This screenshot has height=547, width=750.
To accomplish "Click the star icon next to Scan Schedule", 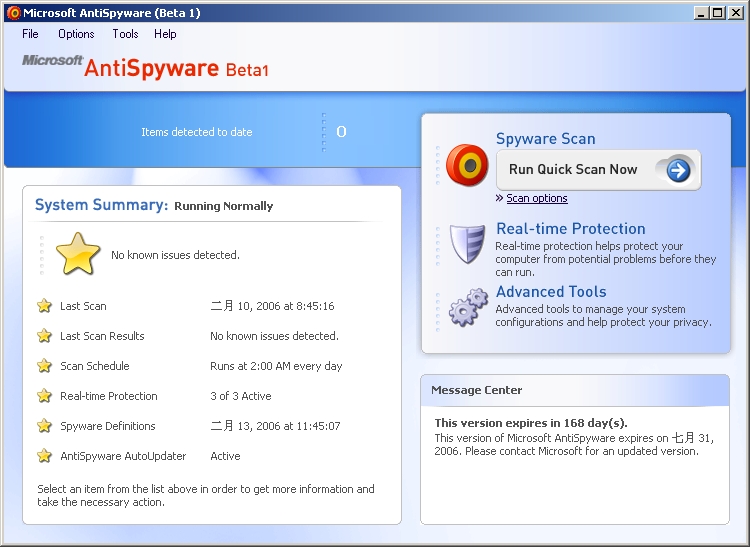I will 44,366.
